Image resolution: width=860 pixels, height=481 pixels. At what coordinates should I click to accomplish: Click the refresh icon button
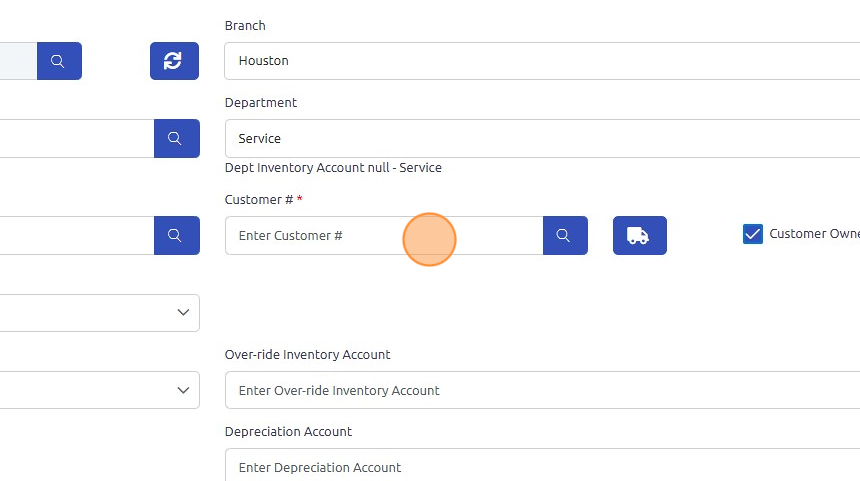[174, 61]
